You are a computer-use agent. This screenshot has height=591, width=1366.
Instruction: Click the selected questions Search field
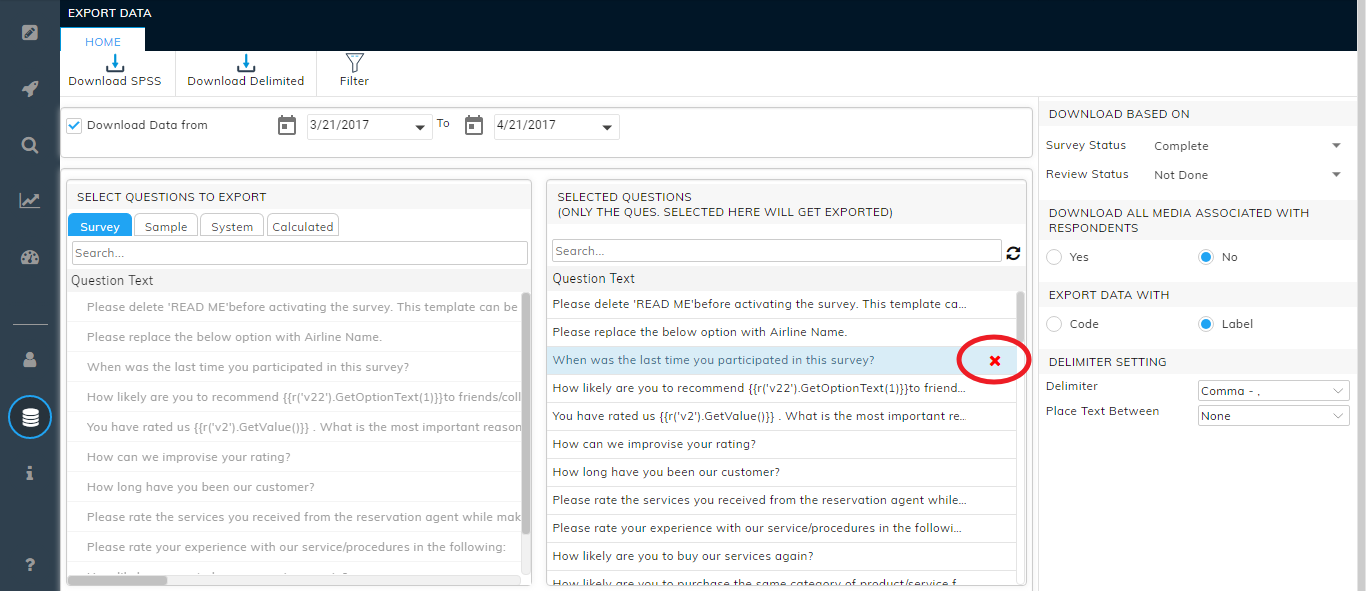[777, 251]
